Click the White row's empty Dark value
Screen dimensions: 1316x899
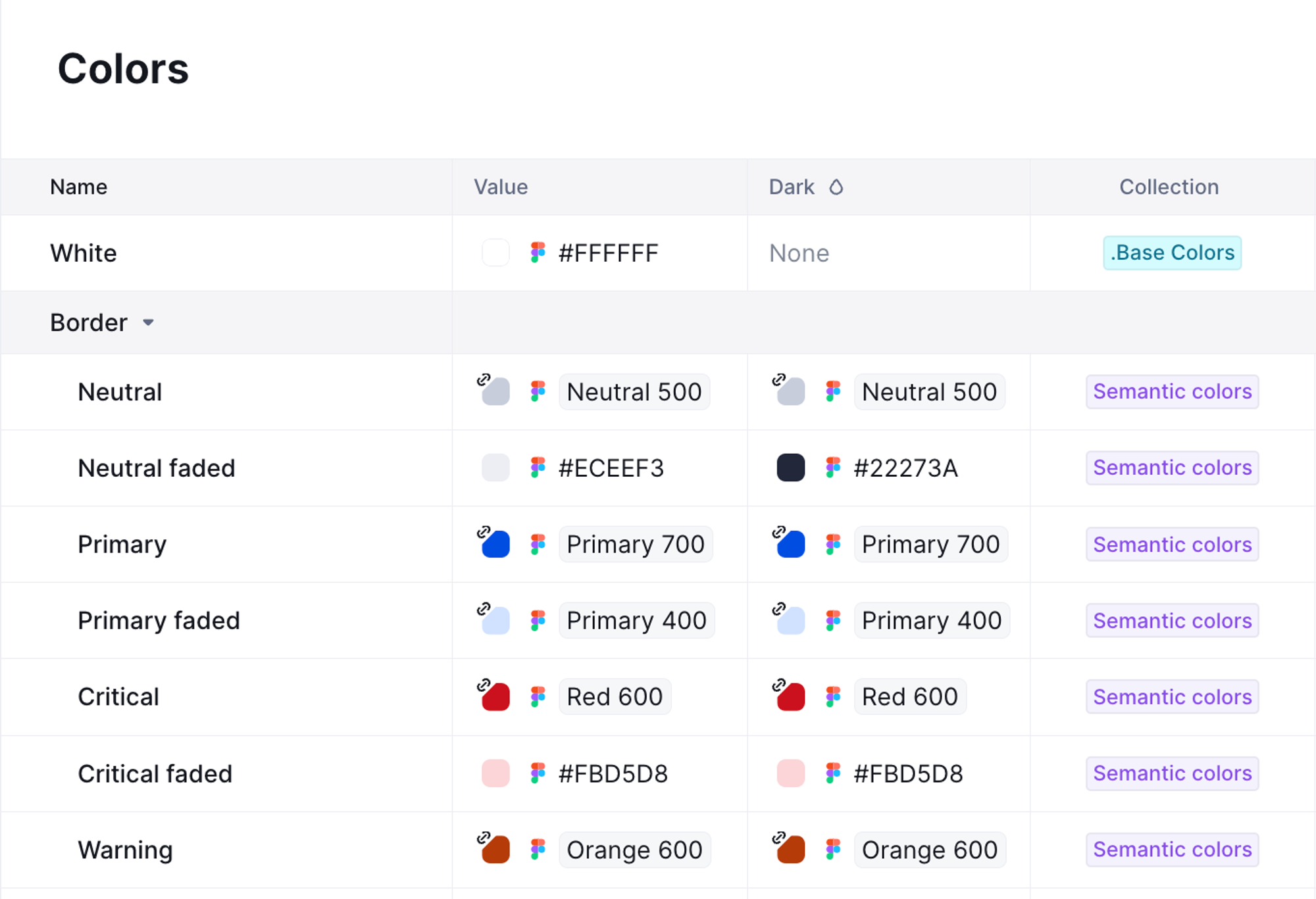pos(799,253)
